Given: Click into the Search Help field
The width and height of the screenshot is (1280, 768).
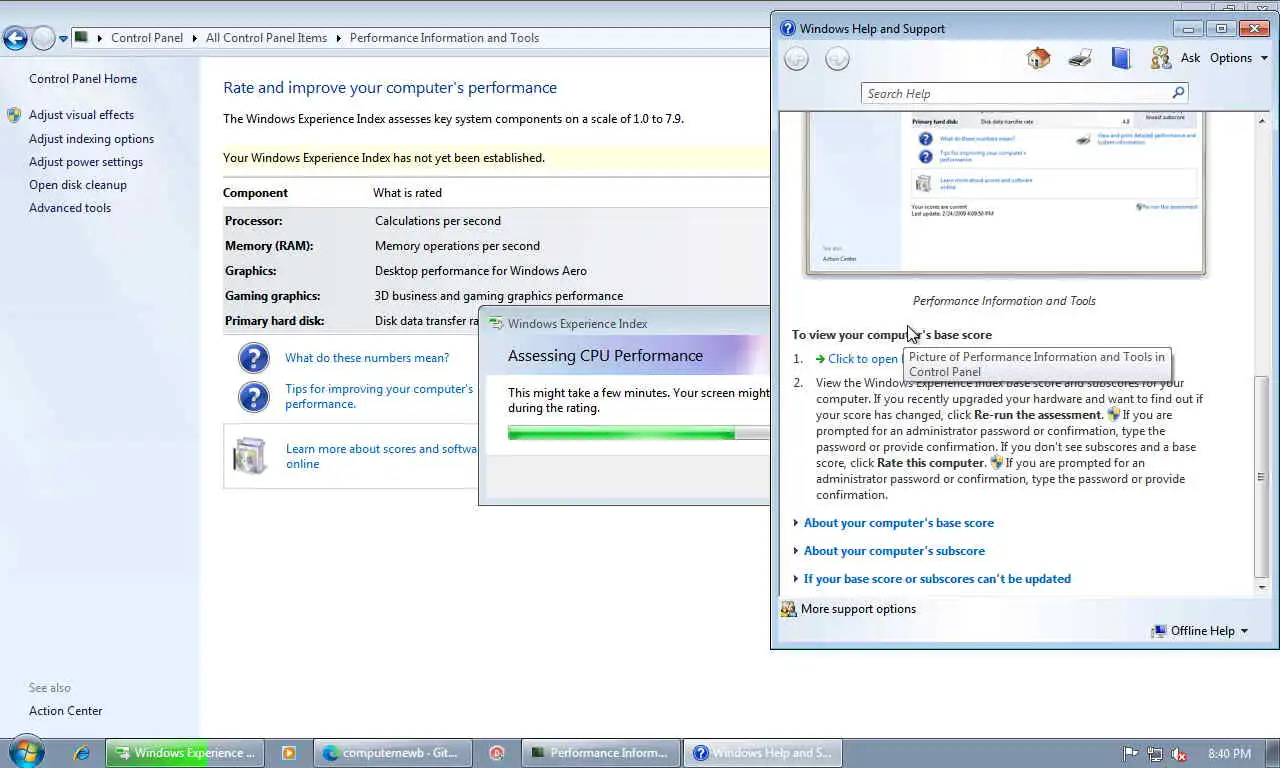Looking at the screenshot, I should [1015, 93].
